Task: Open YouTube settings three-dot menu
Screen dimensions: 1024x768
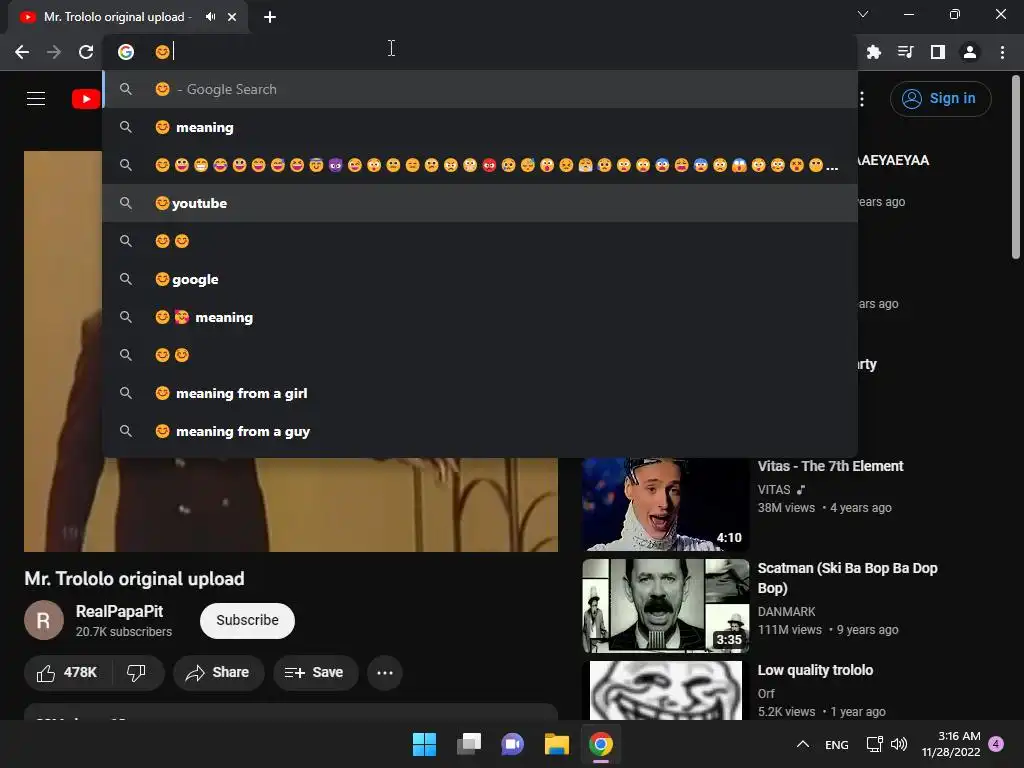Action: click(862, 99)
